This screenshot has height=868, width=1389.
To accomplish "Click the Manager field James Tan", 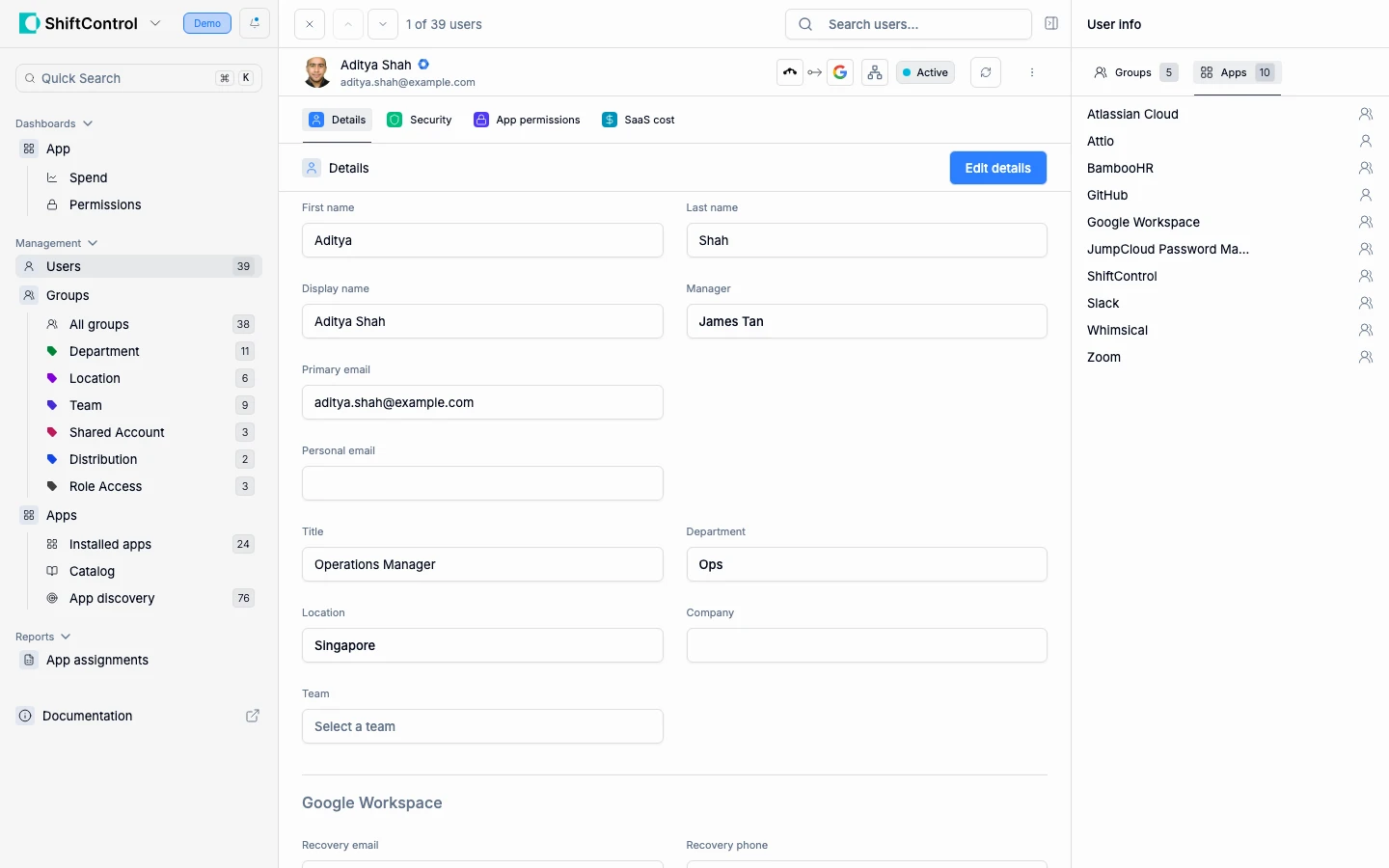I will pos(866,321).
